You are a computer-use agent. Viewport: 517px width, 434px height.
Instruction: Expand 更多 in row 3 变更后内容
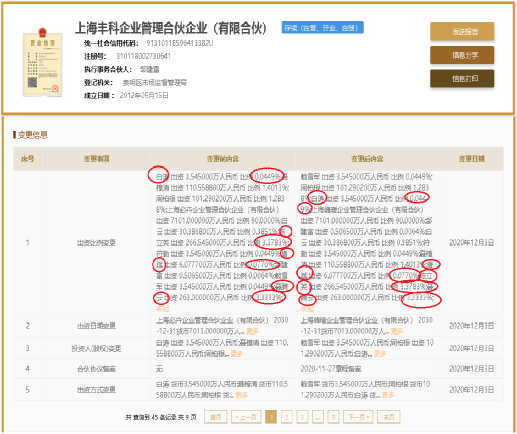380,354
